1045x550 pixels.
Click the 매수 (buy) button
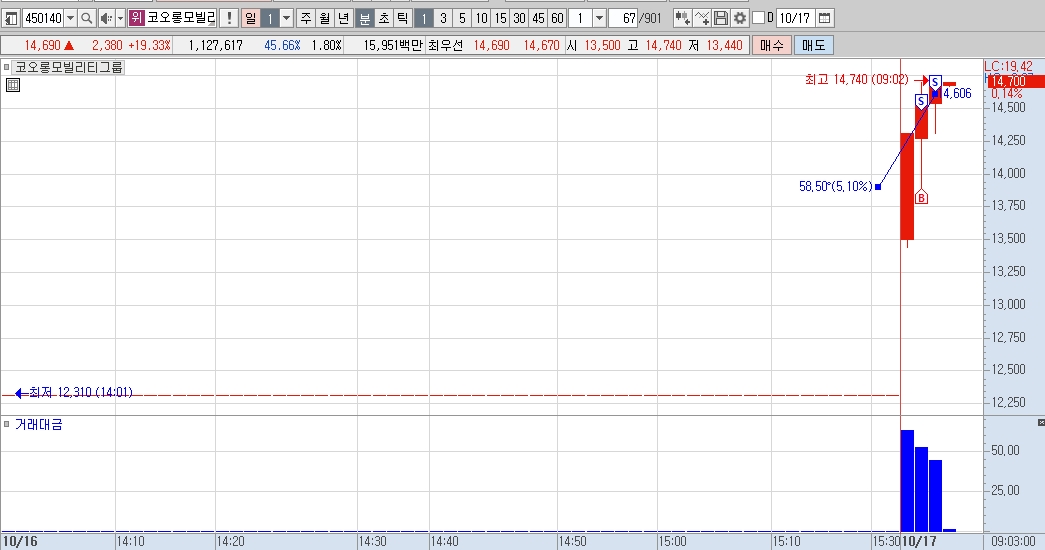[x=772, y=45]
